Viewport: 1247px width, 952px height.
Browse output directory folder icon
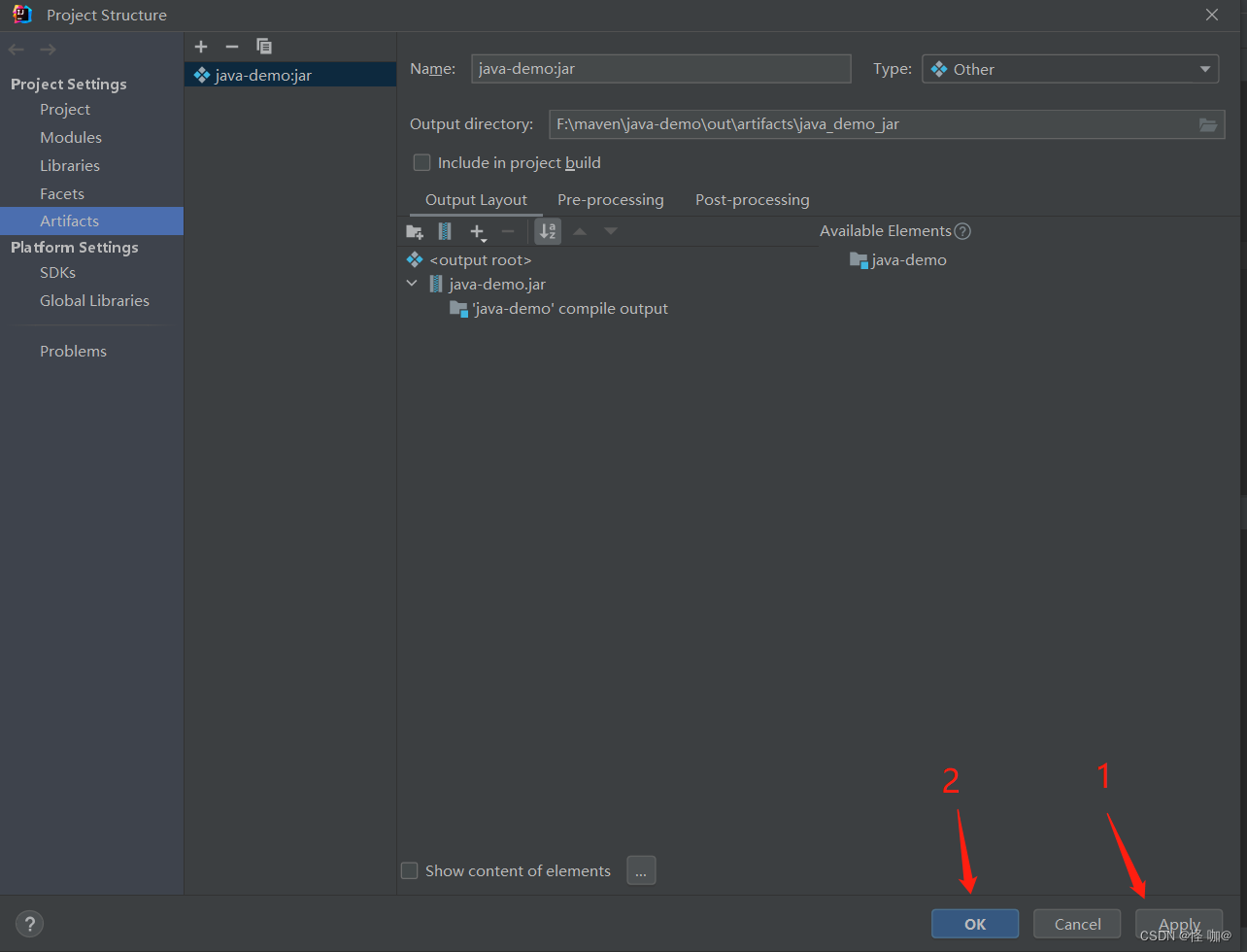[x=1207, y=124]
